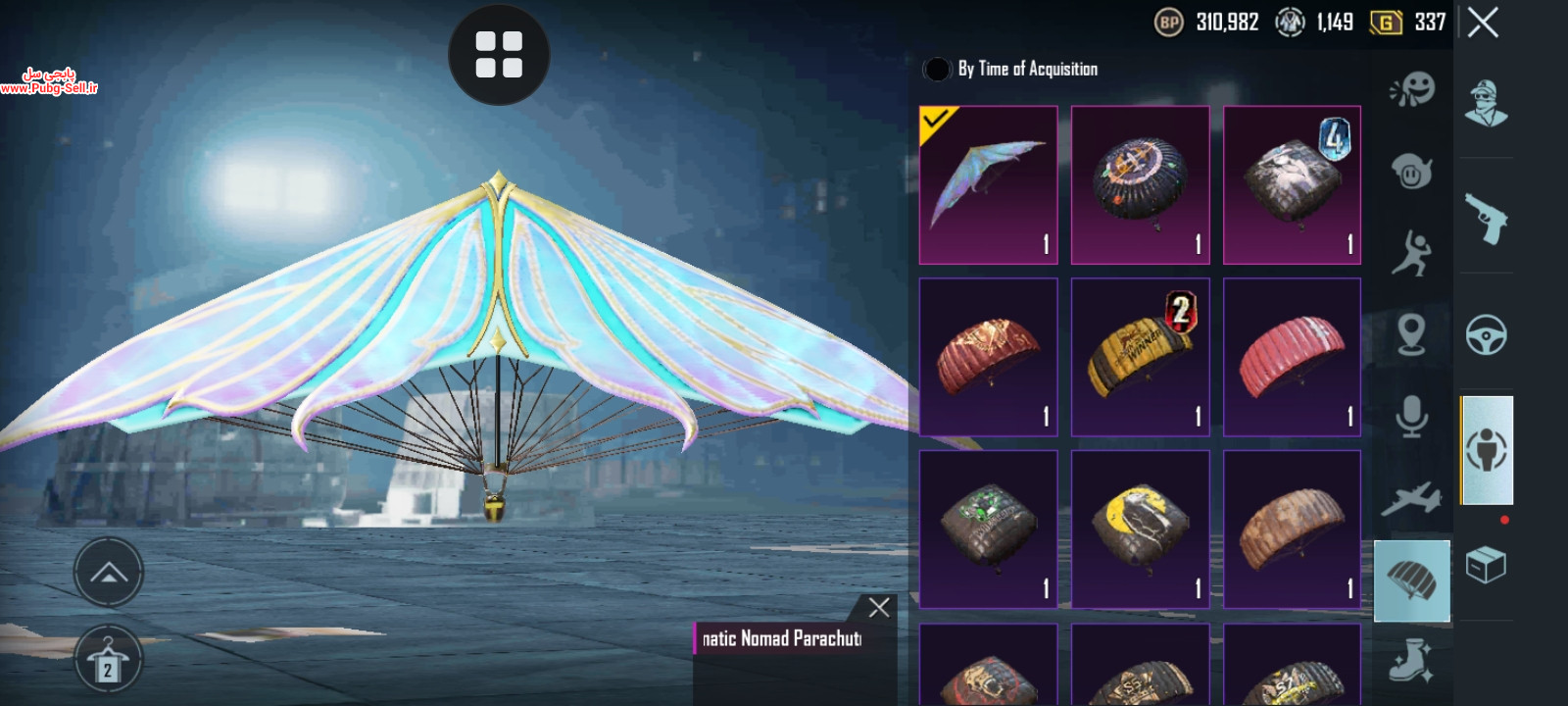Open the vehicle steering wheel tab
1568x706 pixels.
coord(1486,335)
